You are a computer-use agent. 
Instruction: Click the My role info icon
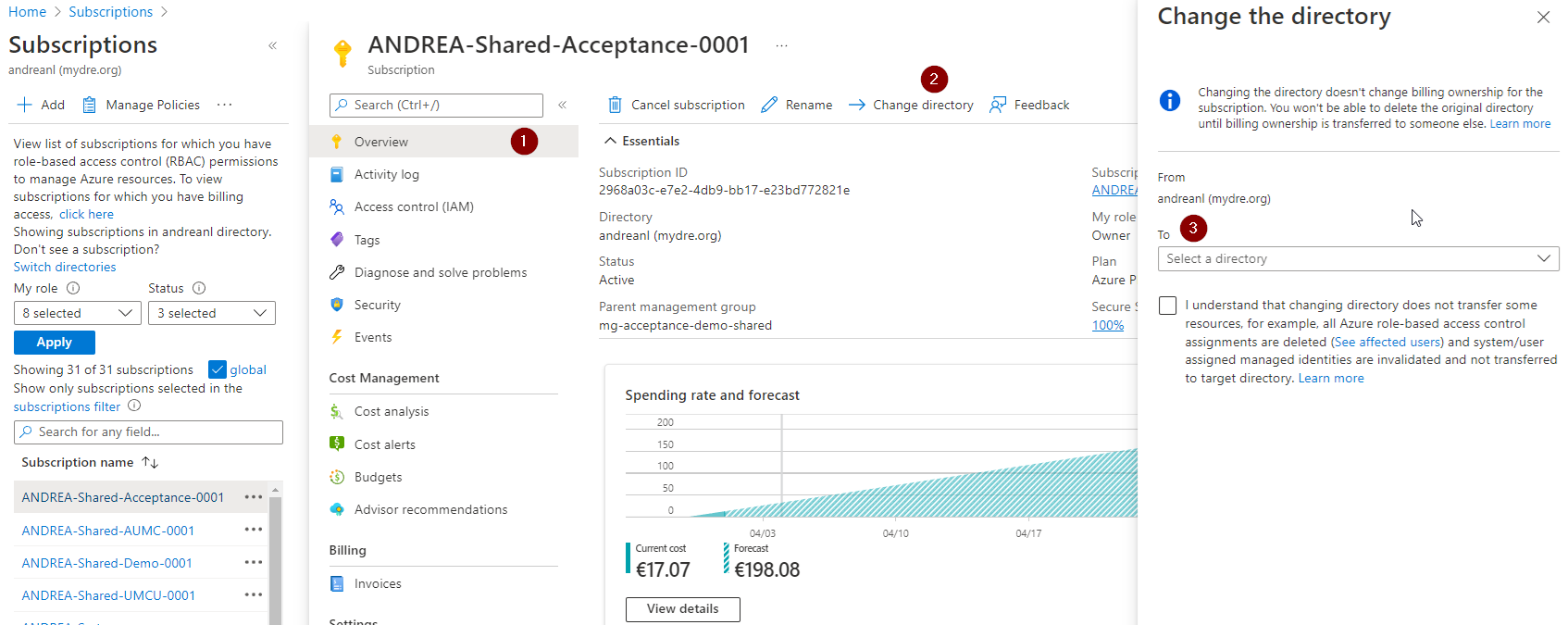tap(73, 288)
